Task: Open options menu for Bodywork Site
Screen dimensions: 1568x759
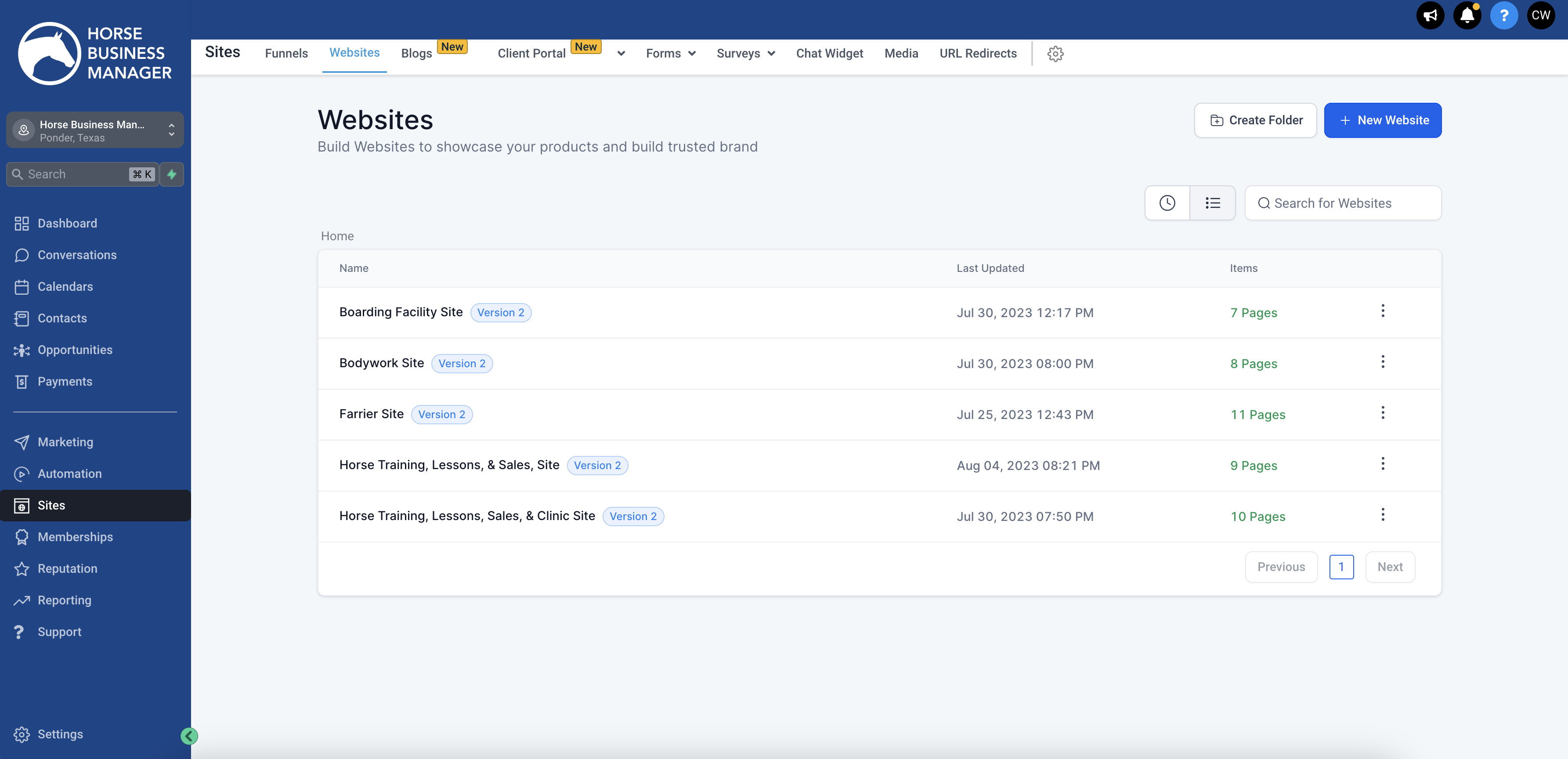Action: coord(1382,362)
